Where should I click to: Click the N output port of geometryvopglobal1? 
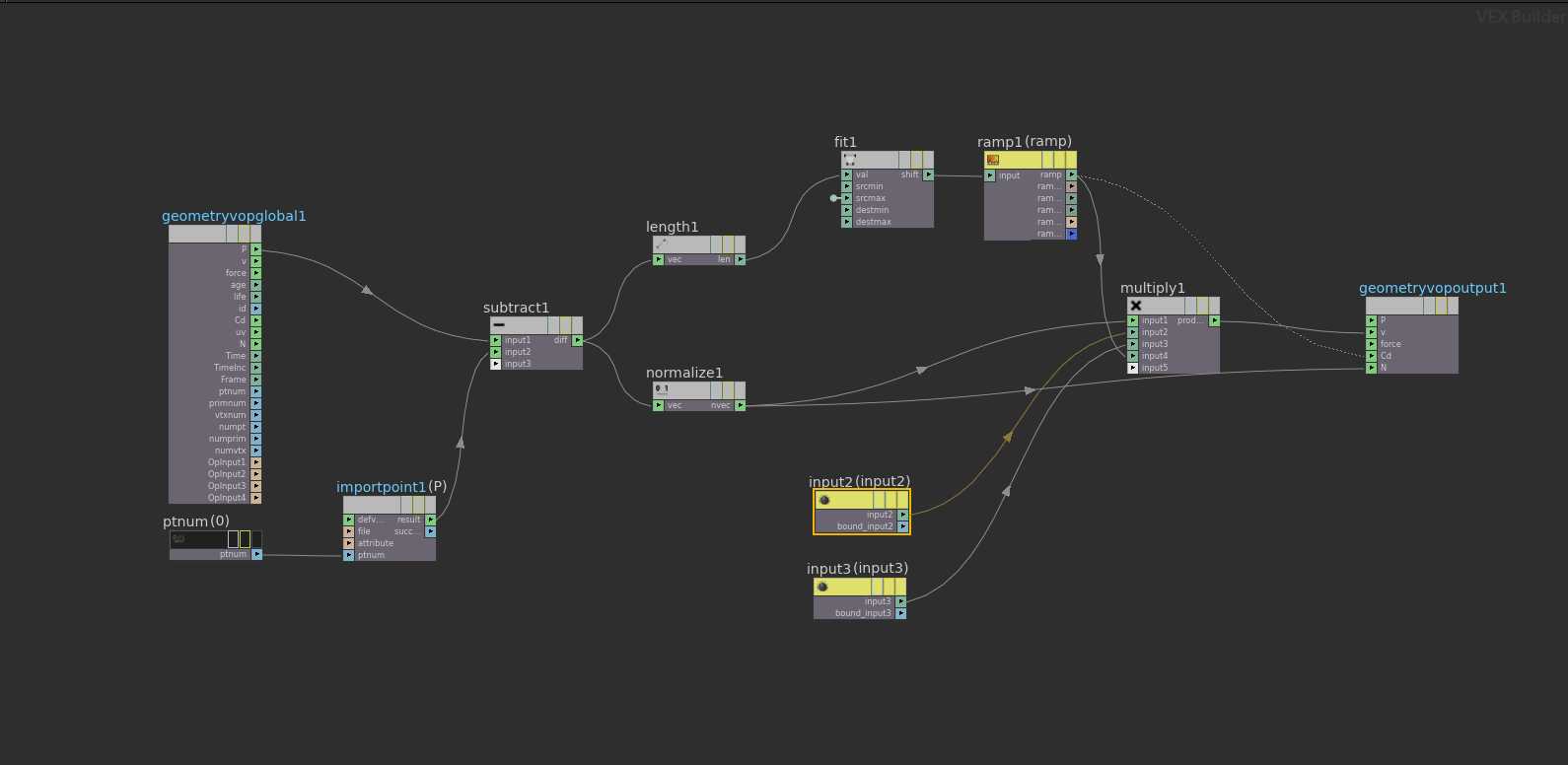point(256,344)
